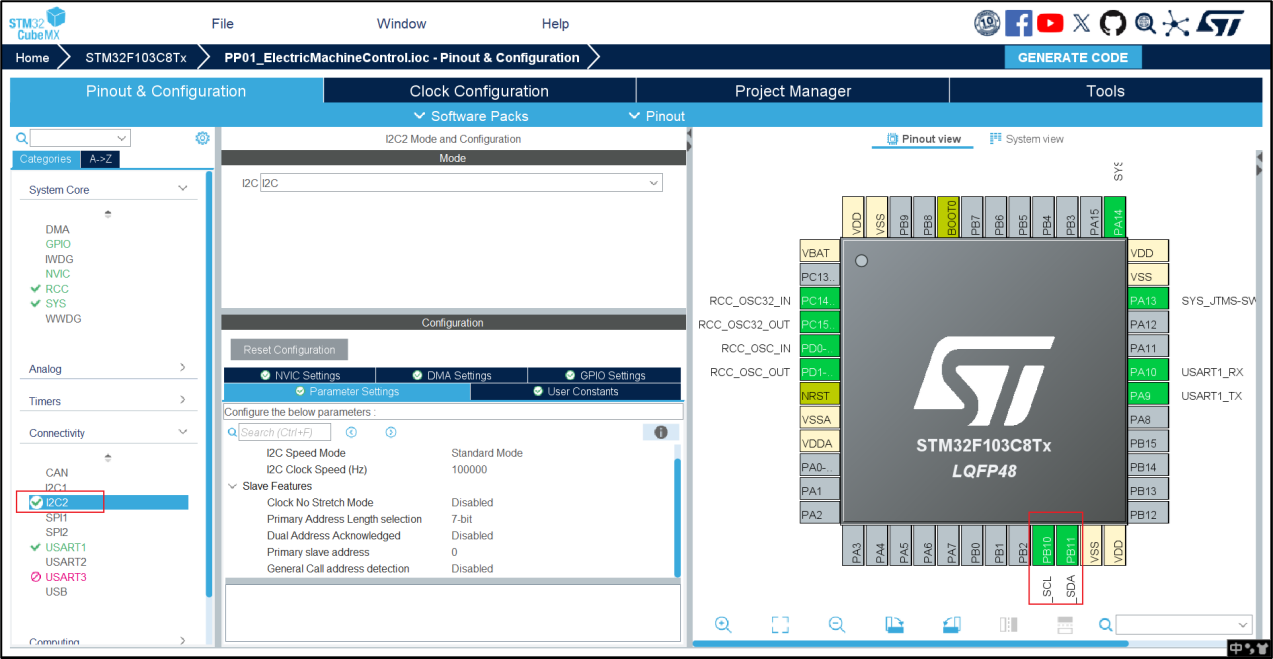Collapse the Slave Features section
The height and width of the screenshot is (659, 1273).
coord(233,486)
